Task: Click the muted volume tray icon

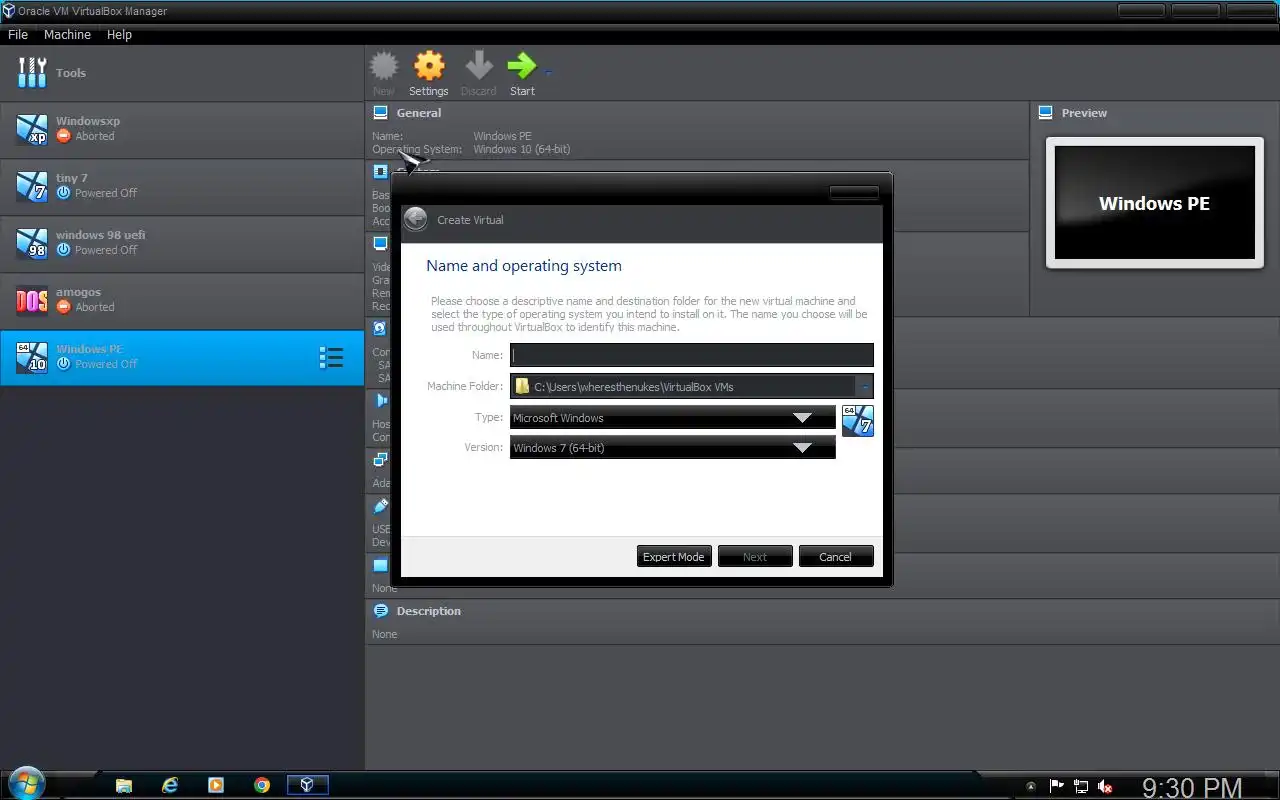Action: (1106, 786)
